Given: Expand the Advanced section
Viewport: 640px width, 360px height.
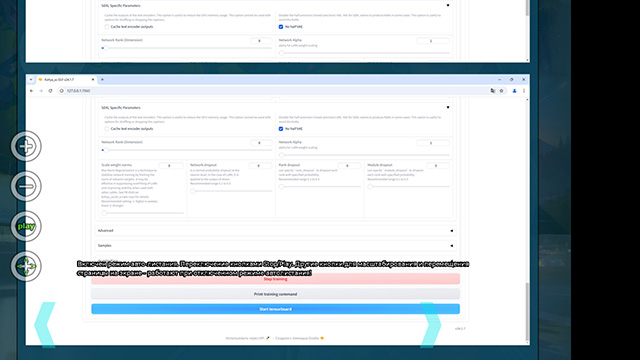Looking at the screenshot, I should coord(276,231).
